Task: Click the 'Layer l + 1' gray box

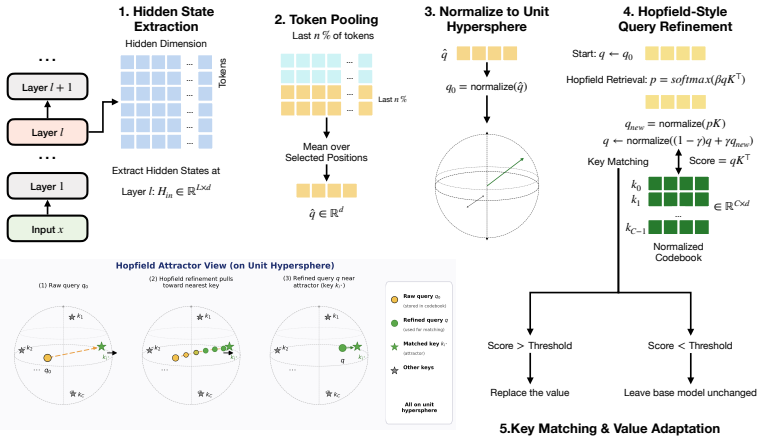Action: [x=47, y=87]
